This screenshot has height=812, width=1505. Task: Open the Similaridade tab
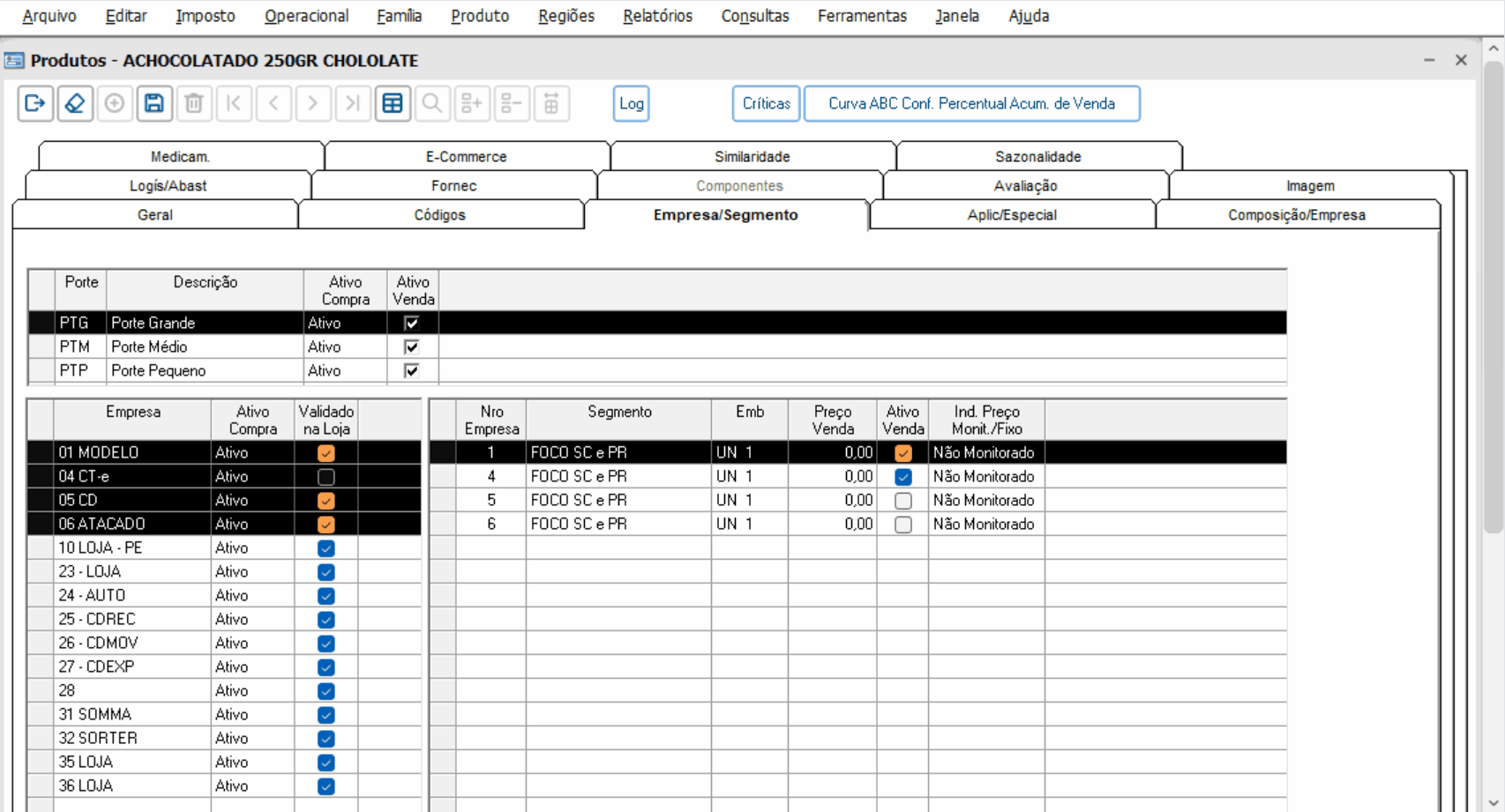pos(752,157)
